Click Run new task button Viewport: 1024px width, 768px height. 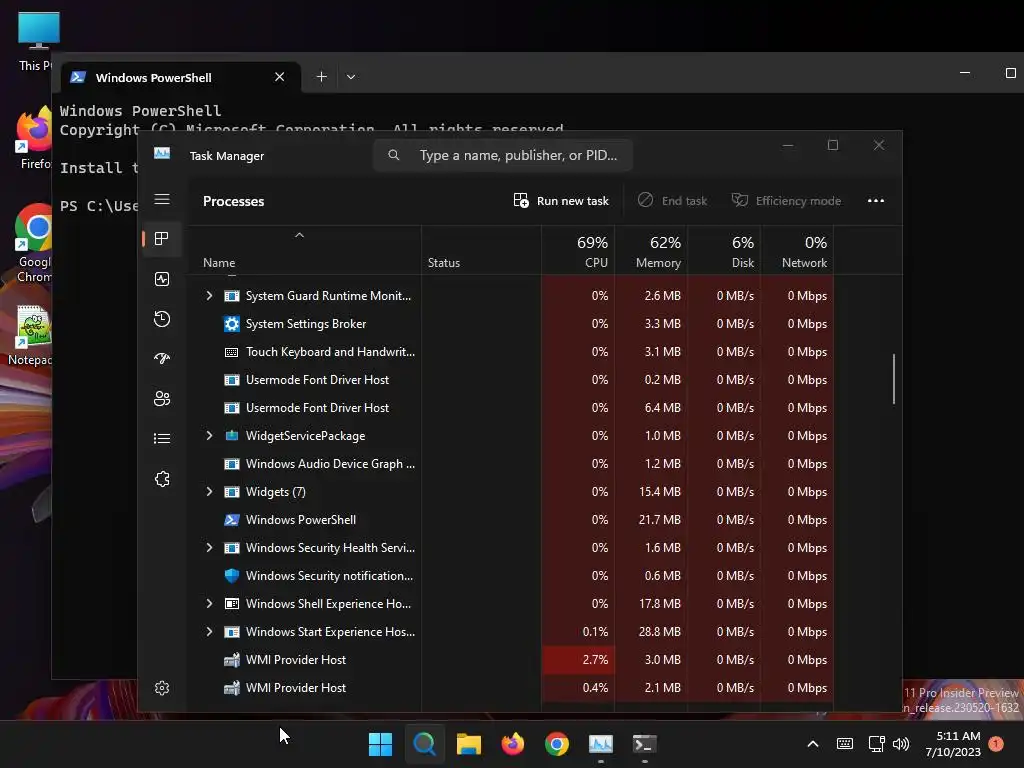tap(561, 200)
